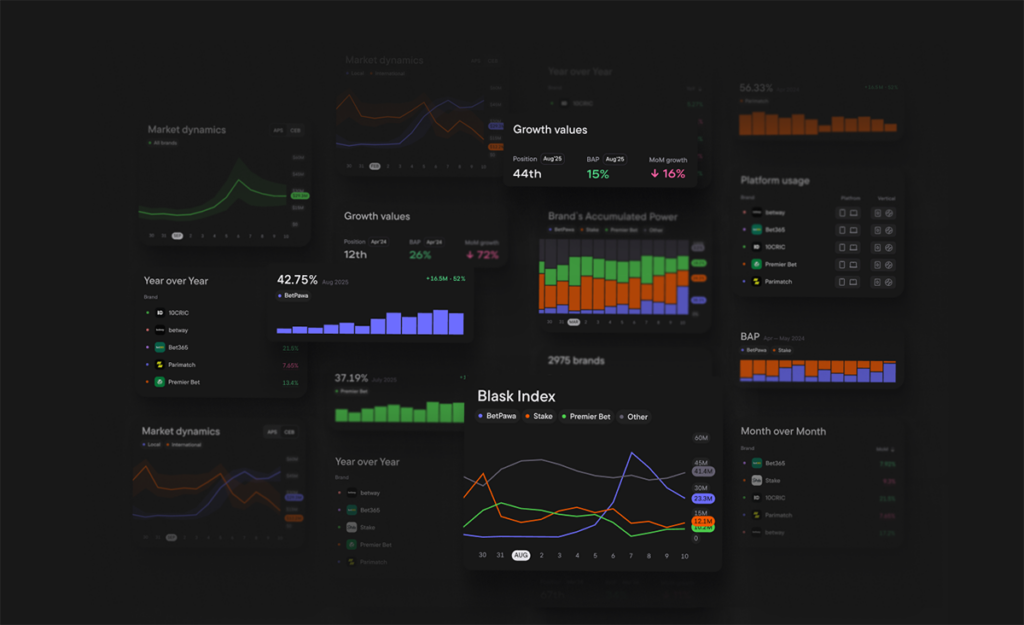Toggle the BetPawa series in Blask Index
Image resolution: width=1024 pixels, height=625 pixels.
tap(498, 416)
